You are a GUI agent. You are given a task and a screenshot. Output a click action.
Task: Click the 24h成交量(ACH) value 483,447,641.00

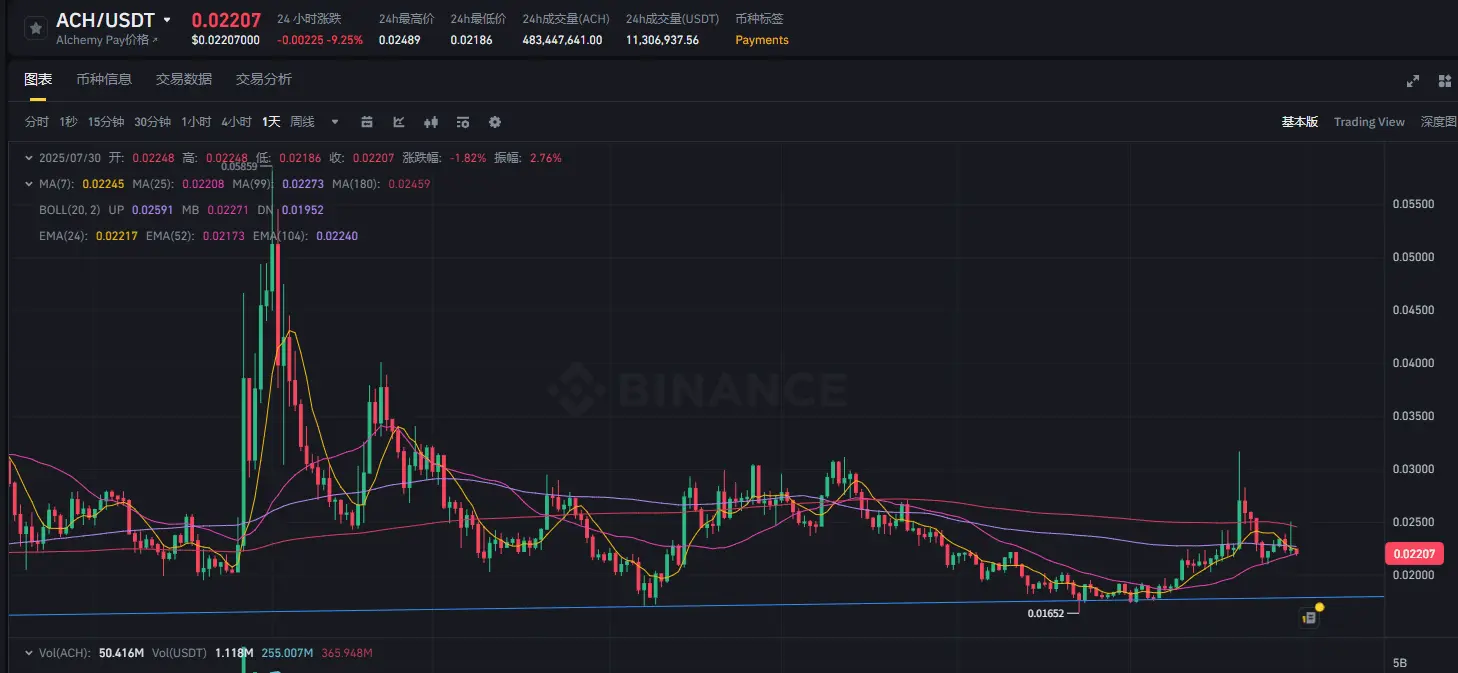click(562, 40)
